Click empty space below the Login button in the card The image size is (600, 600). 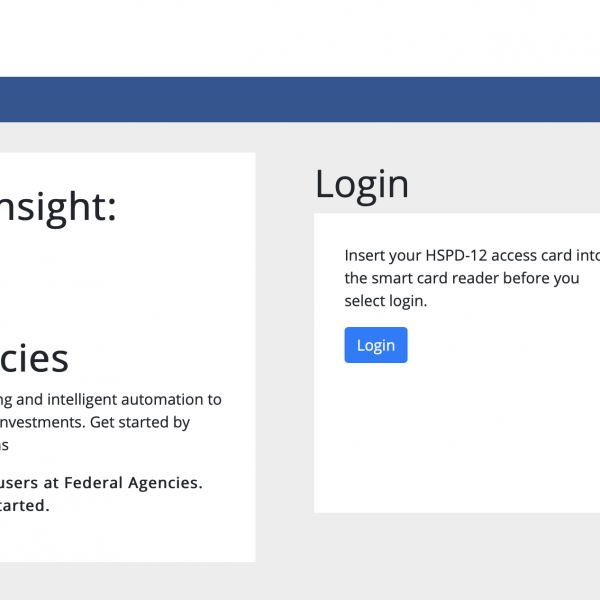[x=450, y=440]
